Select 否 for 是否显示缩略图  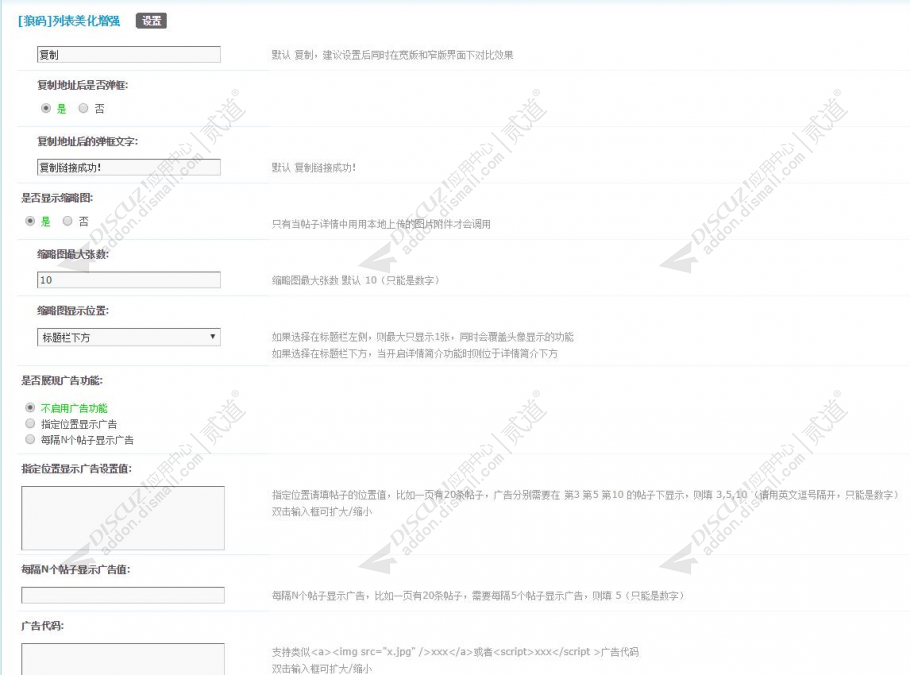tap(68, 221)
